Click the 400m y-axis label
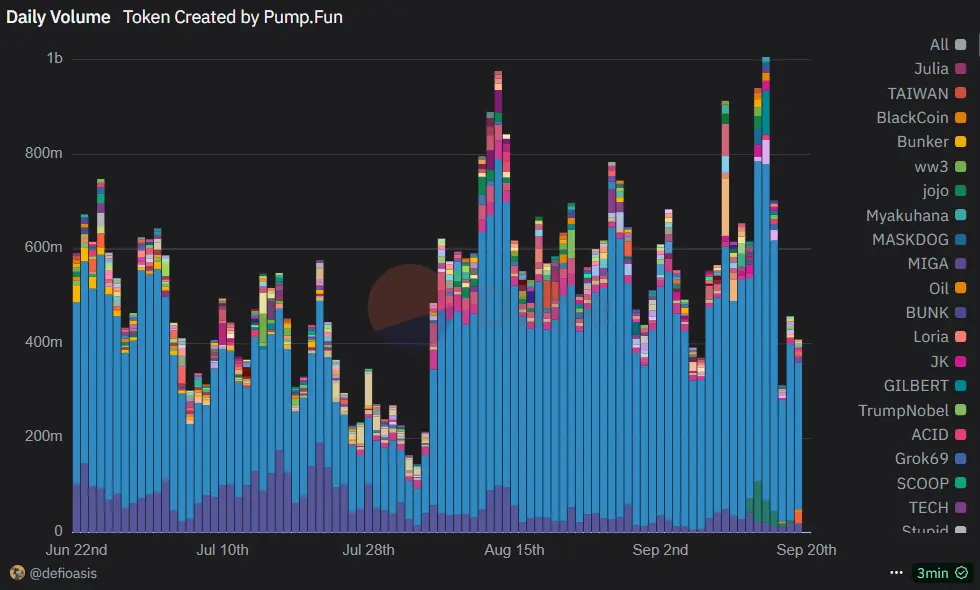Screen dimensions: 980x590 point(44,342)
